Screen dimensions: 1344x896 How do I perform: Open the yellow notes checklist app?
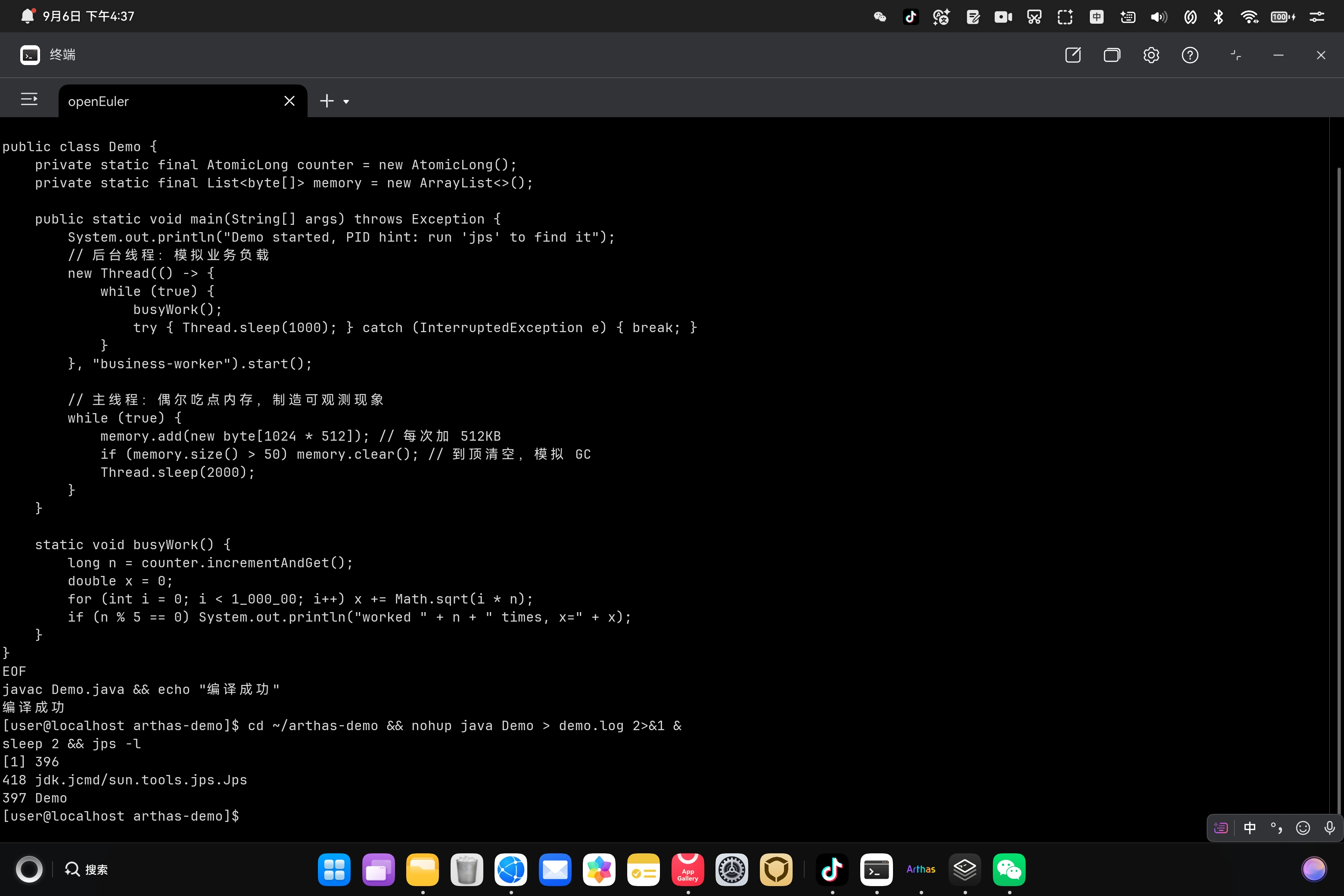(644, 869)
